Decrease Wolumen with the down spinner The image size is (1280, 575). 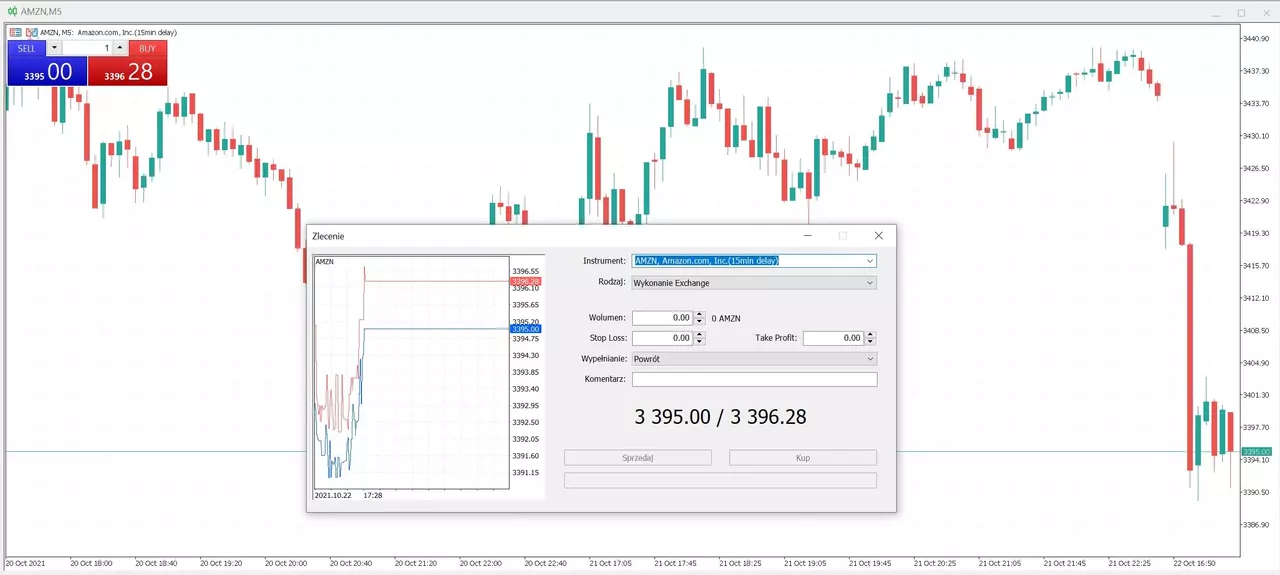pos(700,321)
